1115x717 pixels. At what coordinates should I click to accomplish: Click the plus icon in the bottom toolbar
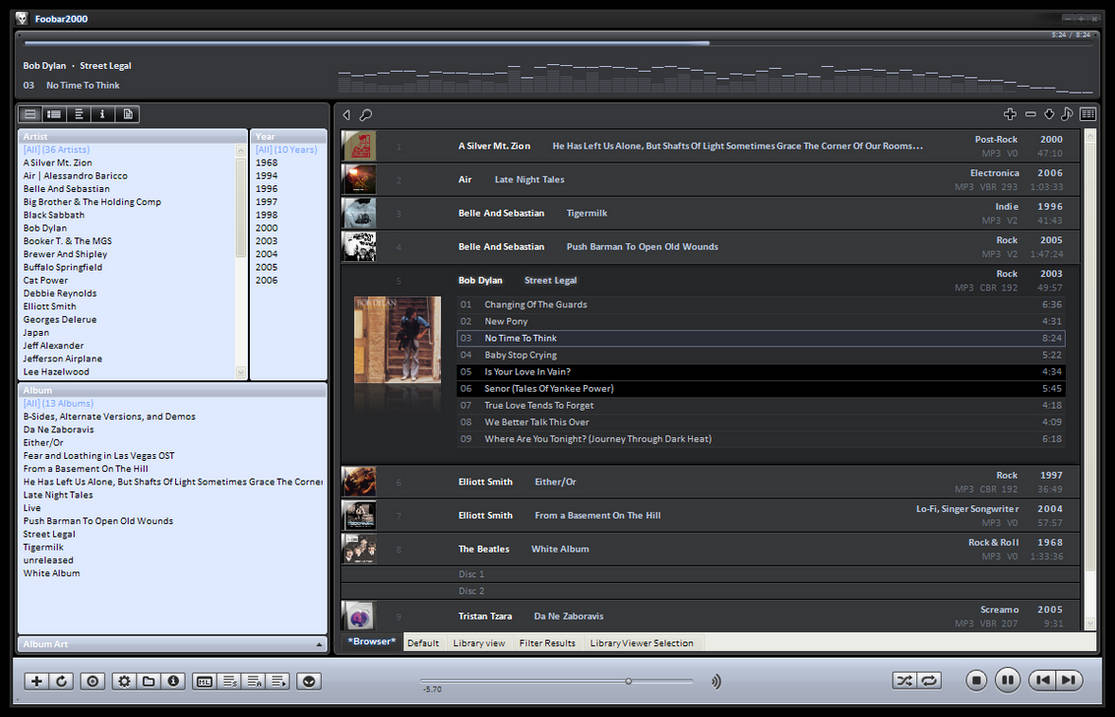coord(36,681)
